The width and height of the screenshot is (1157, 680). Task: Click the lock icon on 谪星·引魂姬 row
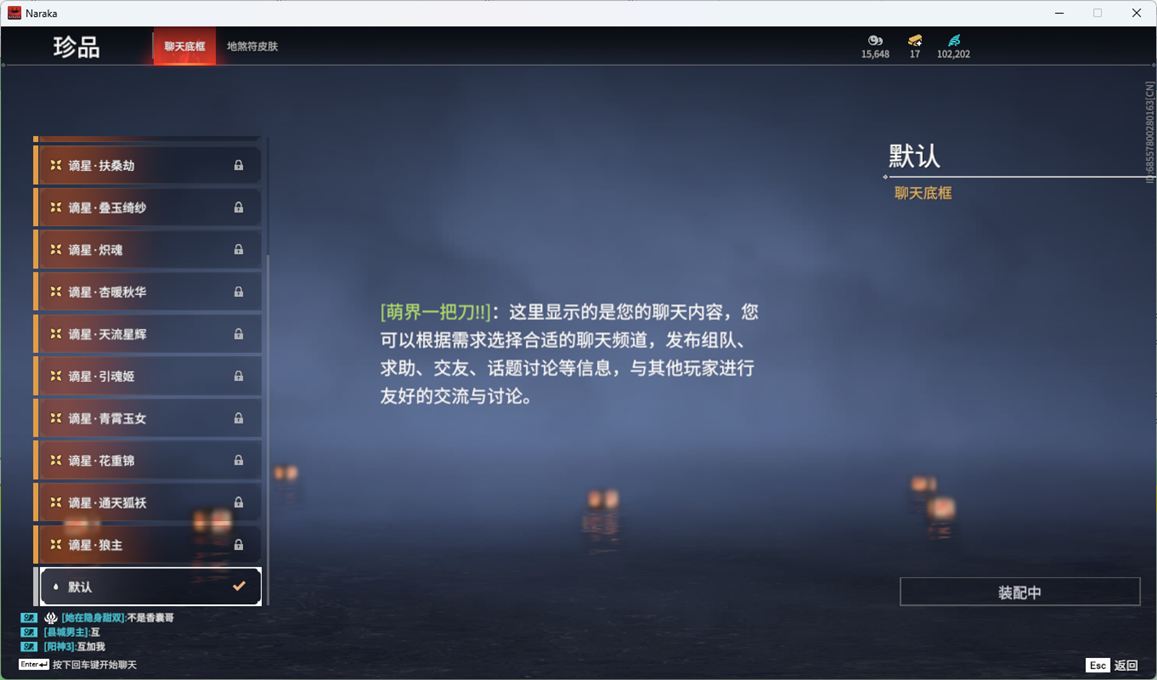click(238, 375)
